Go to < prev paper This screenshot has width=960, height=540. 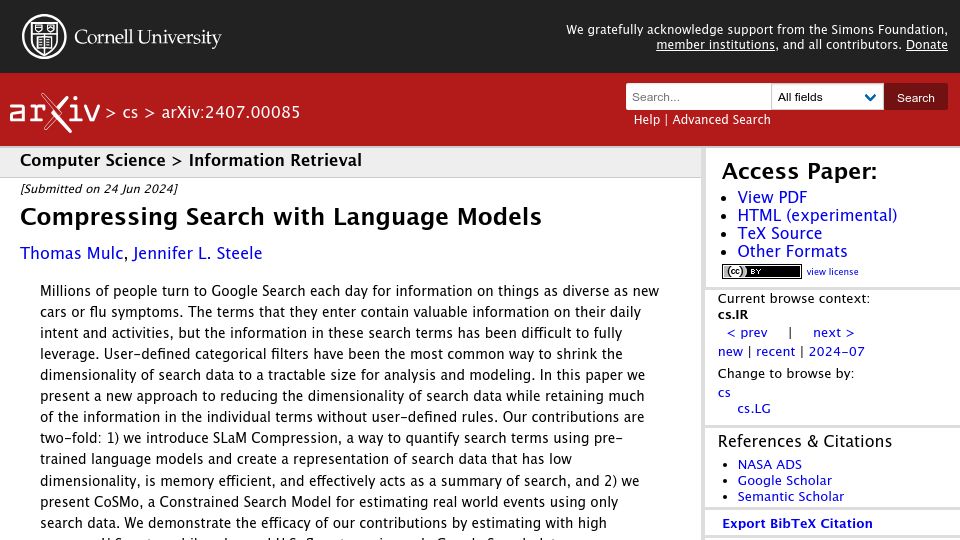[x=746, y=332]
